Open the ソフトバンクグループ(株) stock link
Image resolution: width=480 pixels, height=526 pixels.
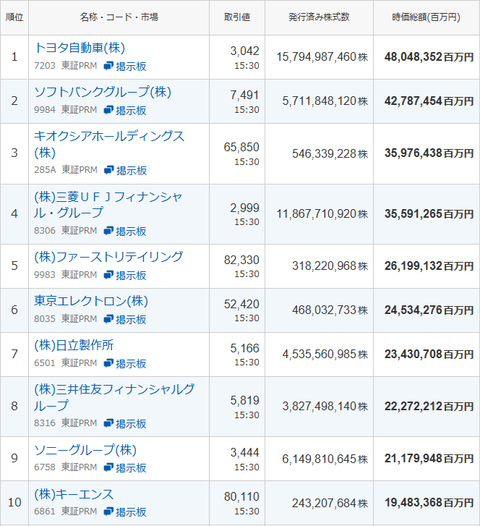click(x=103, y=92)
